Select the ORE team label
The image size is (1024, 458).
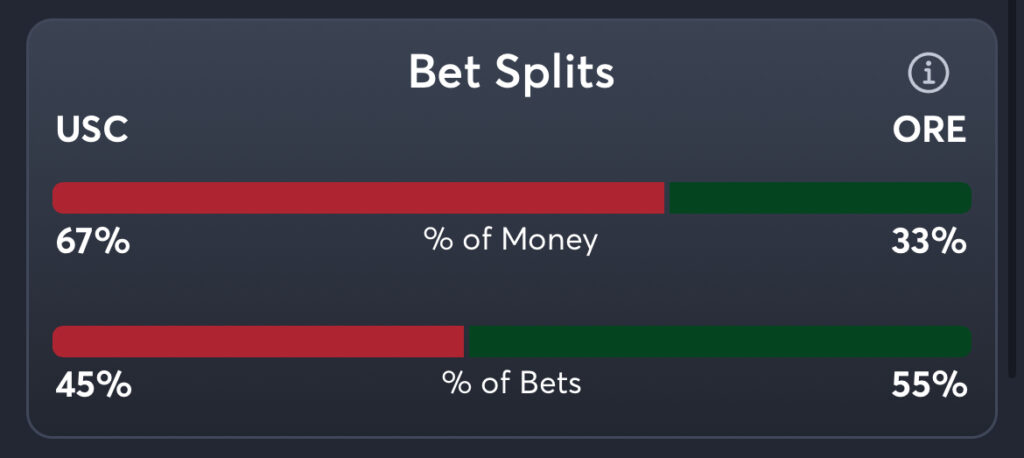pyautogui.click(x=929, y=130)
